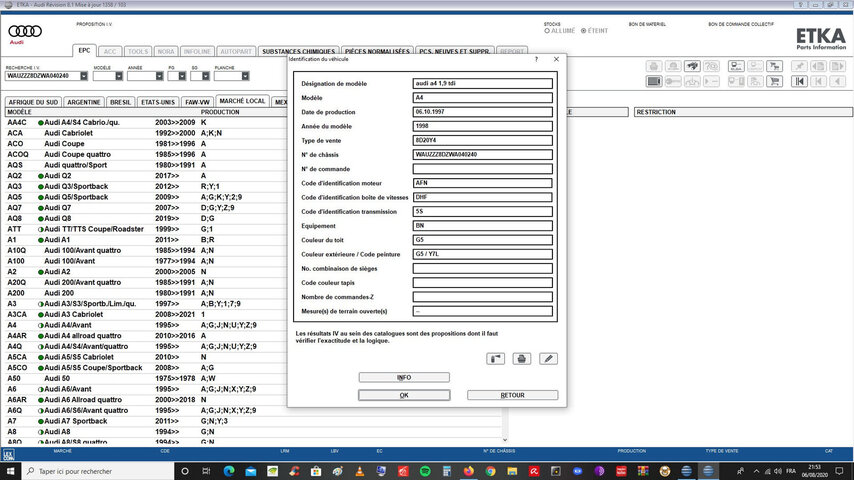Click the jump-to-first-page icon
Screen dimensions: 854x480
pos(799,82)
